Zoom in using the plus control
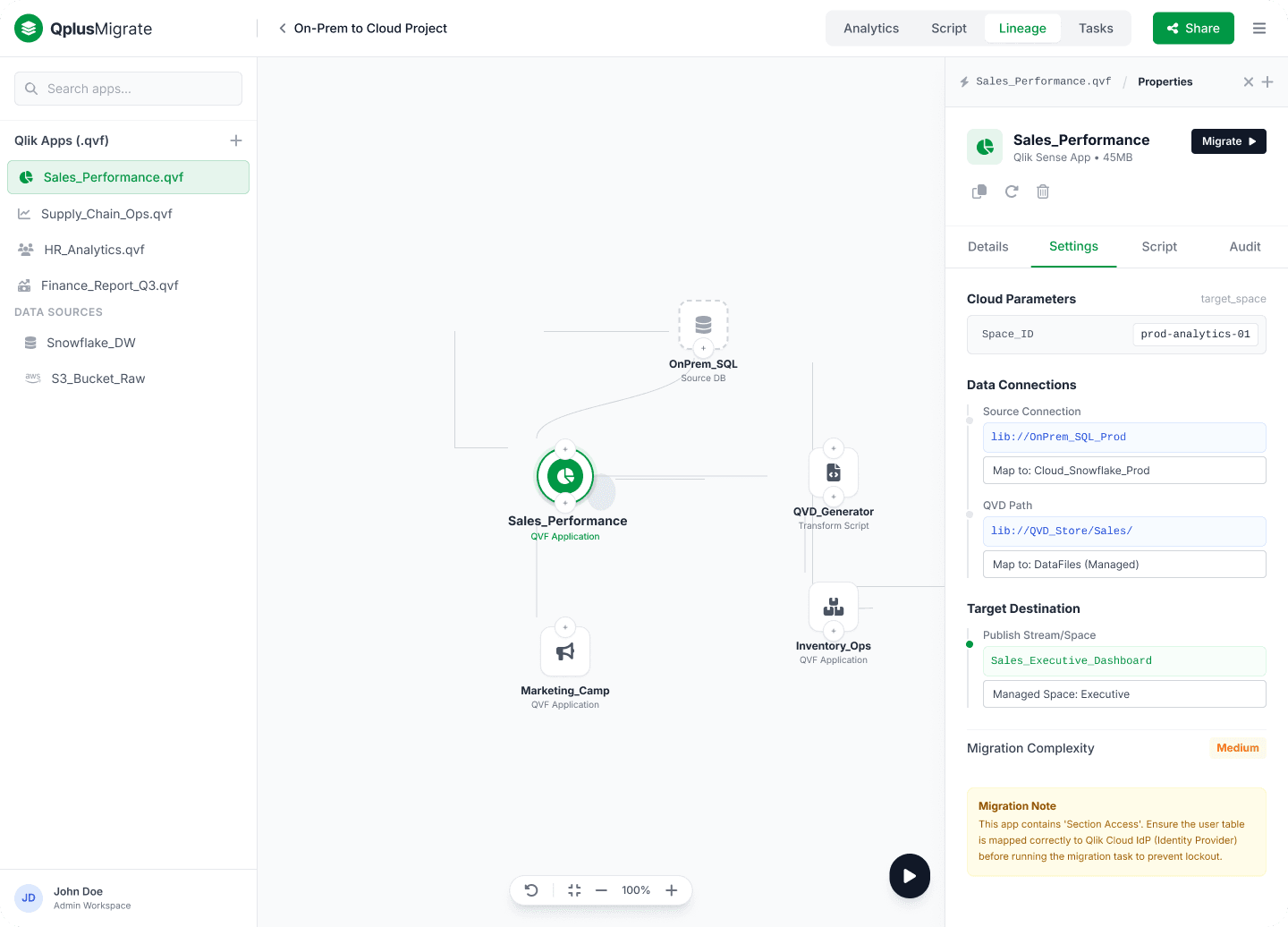This screenshot has width=1288, height=927. click(x=672, y=890)
